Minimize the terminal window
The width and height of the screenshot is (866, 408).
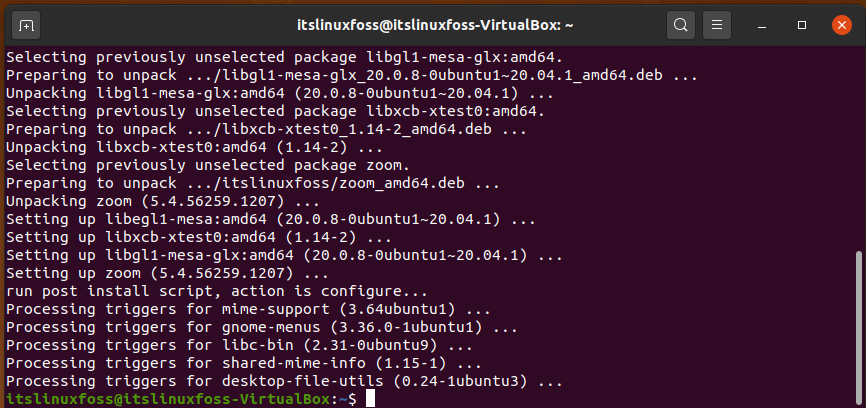(x=762, y=25)
